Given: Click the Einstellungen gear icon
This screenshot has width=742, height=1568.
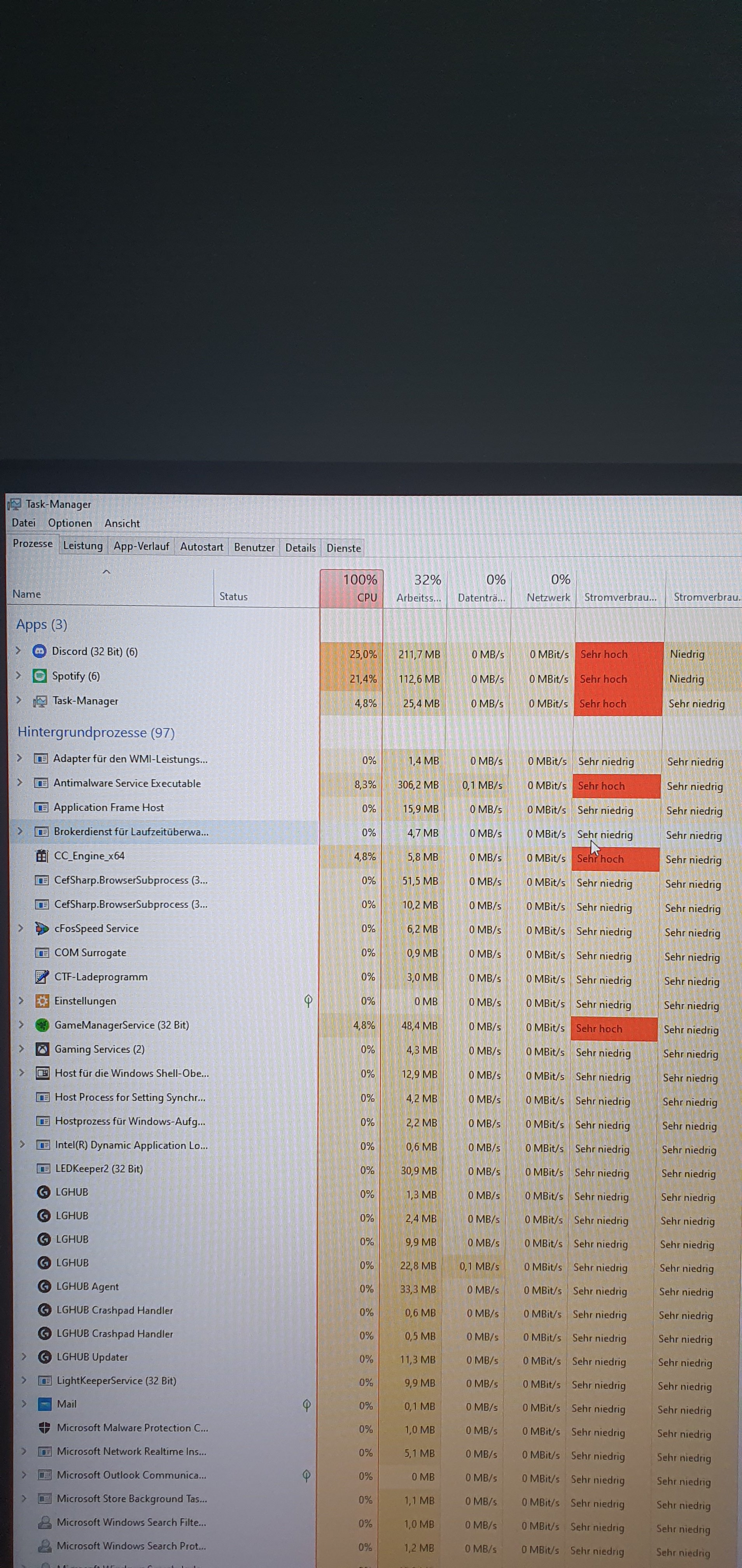Looking at the screenshot, I should point(42,1001).
